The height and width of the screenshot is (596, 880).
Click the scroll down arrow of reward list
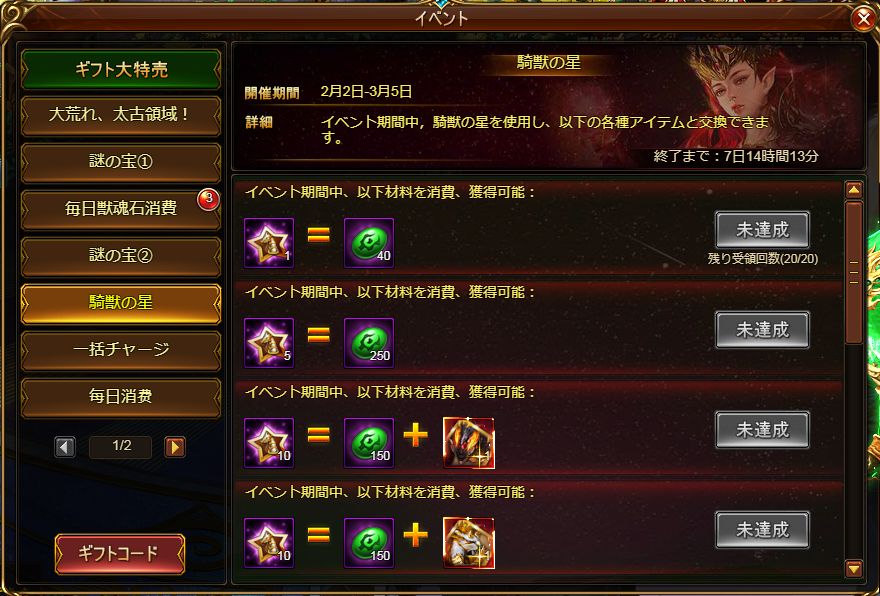(854, 569)
